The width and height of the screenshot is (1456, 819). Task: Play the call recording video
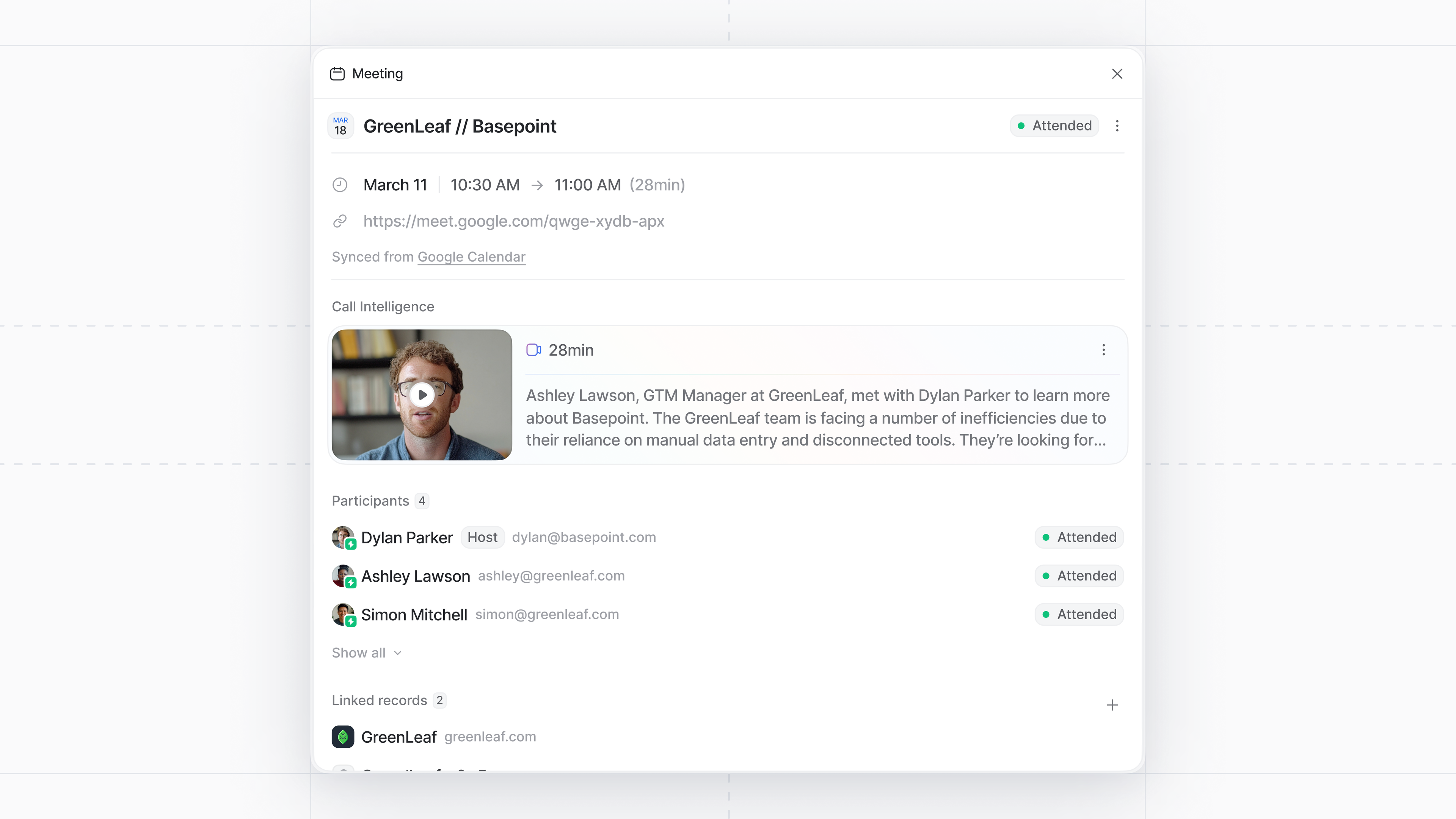(422, 394)
